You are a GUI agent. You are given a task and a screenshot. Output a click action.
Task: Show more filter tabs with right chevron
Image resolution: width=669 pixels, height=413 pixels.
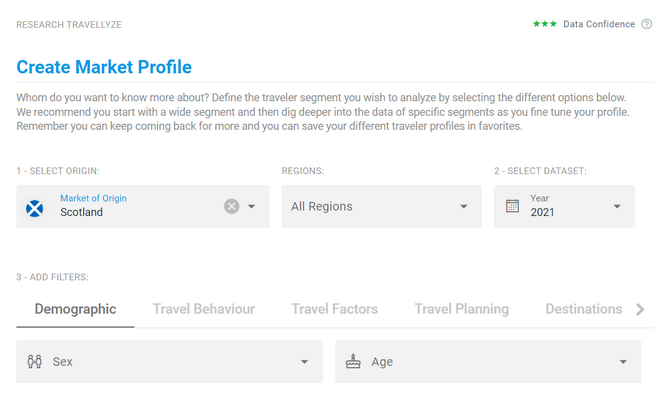(x=640, y=309)
